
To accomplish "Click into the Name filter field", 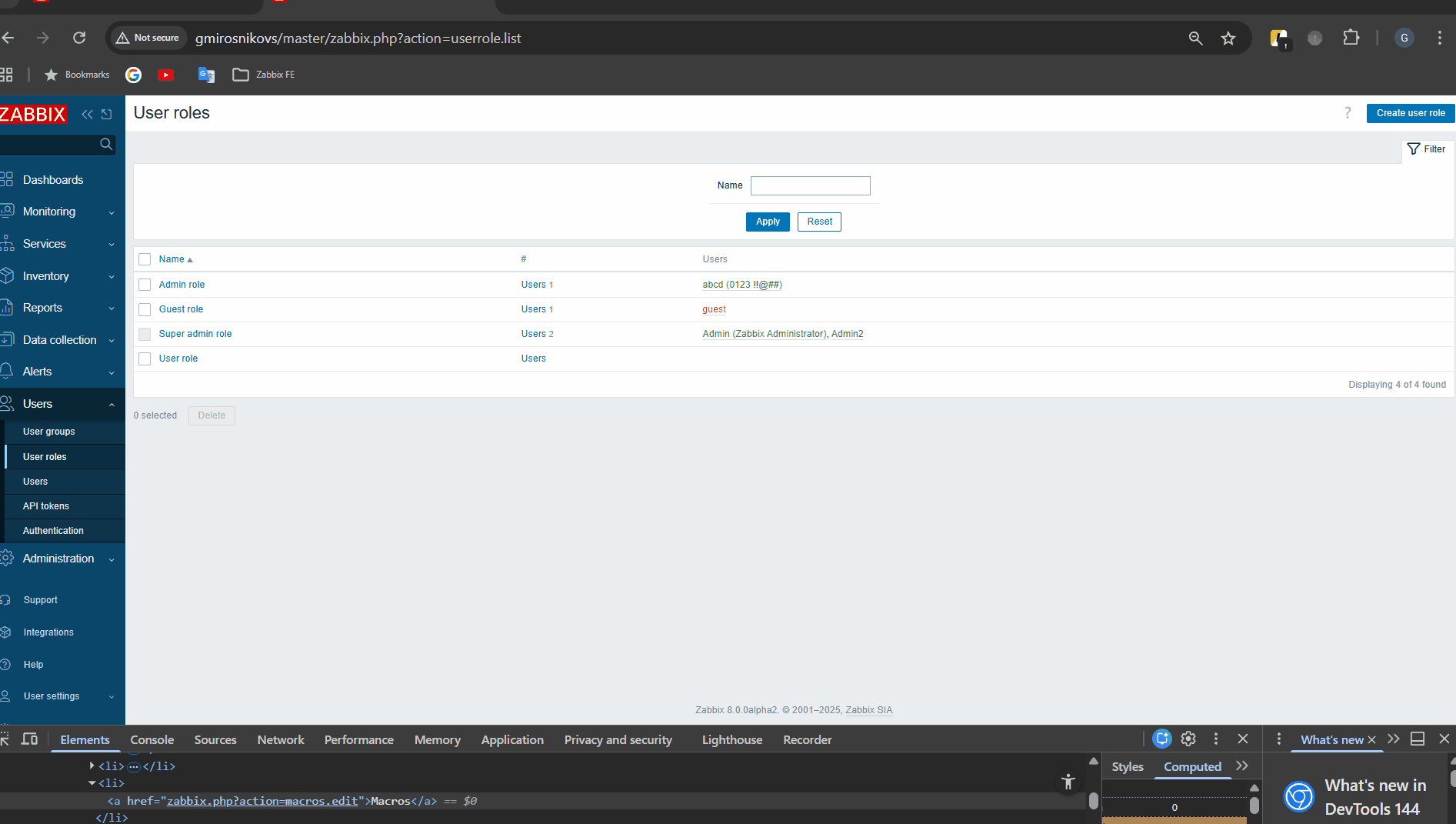I will pyautogui.click(x=810, y=185).
